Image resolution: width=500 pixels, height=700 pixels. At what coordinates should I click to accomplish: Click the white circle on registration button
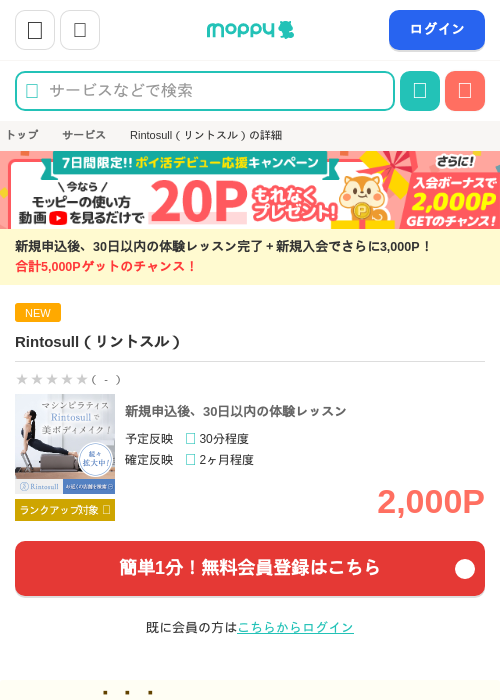pyautogui.click(x=465, y=569)
